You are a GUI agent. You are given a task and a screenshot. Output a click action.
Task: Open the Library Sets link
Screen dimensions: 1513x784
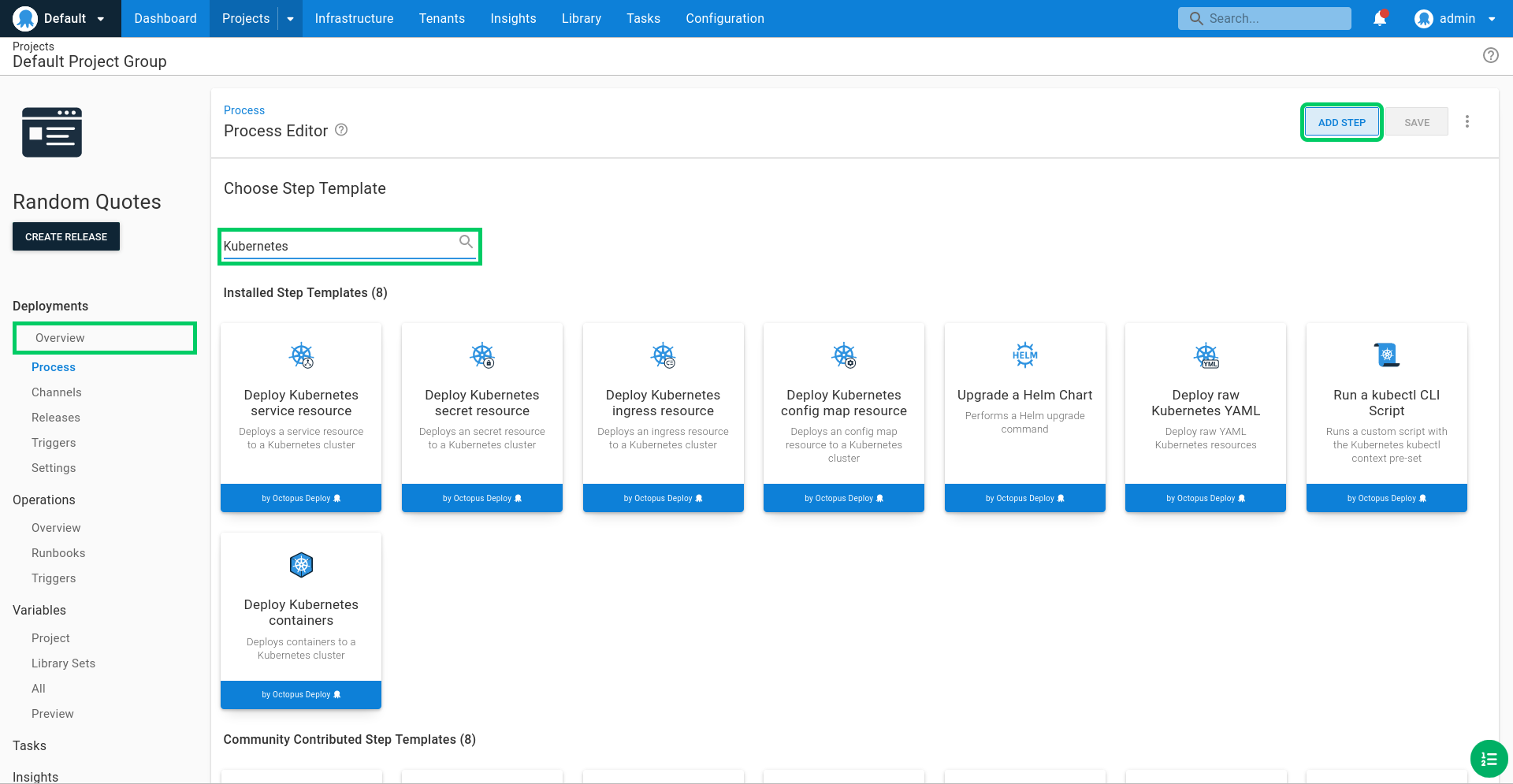[63, 663]
